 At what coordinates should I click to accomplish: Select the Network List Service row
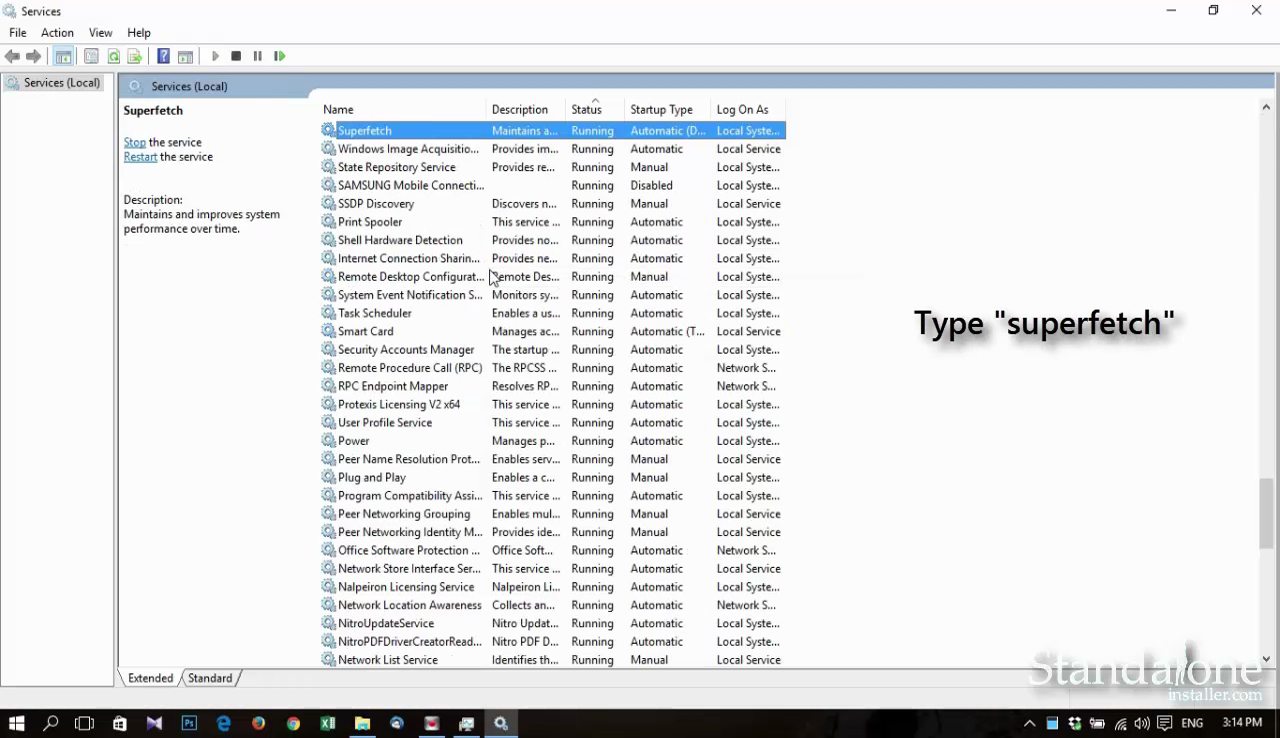pyautogui.click(x=553, y=660)
